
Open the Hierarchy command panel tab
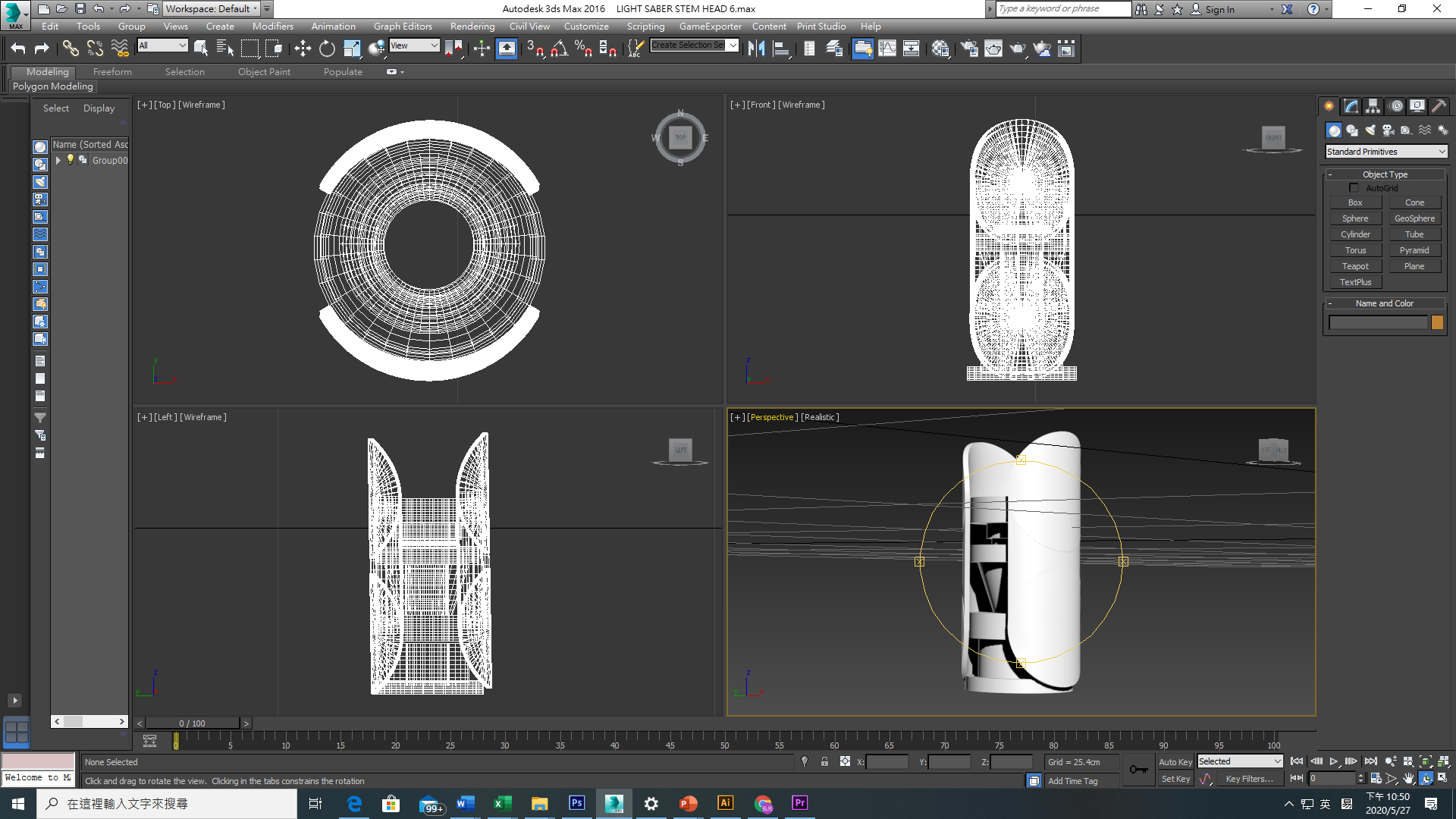[x=1373, y=106]
